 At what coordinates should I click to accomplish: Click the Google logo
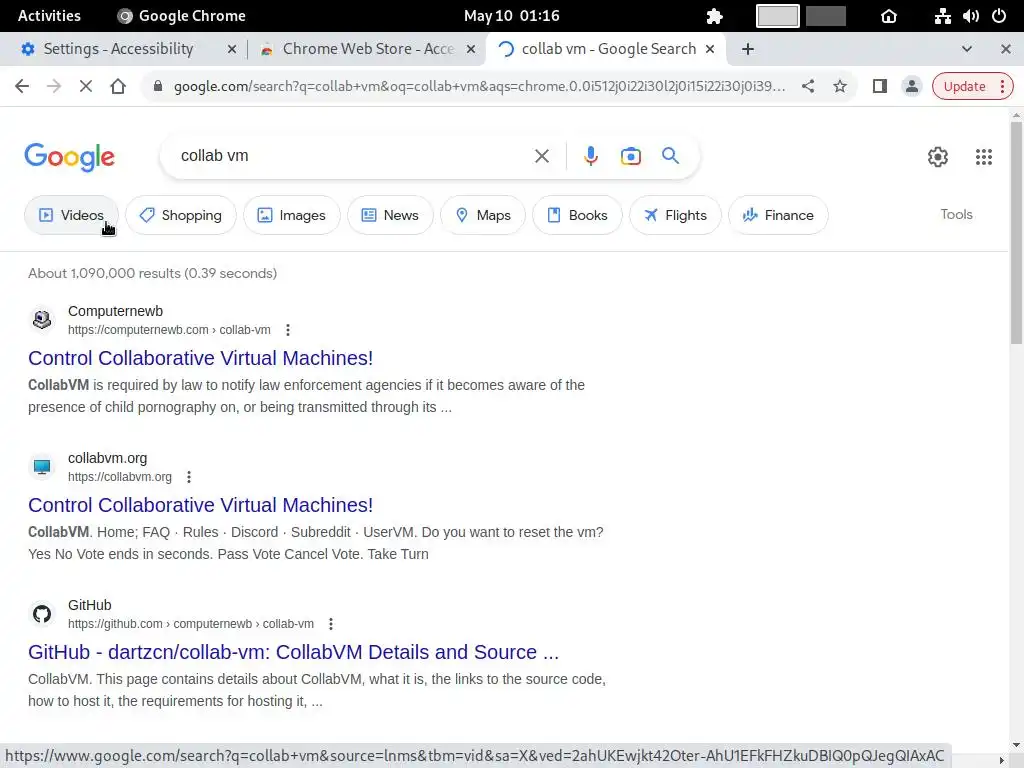tap(69, 157)
